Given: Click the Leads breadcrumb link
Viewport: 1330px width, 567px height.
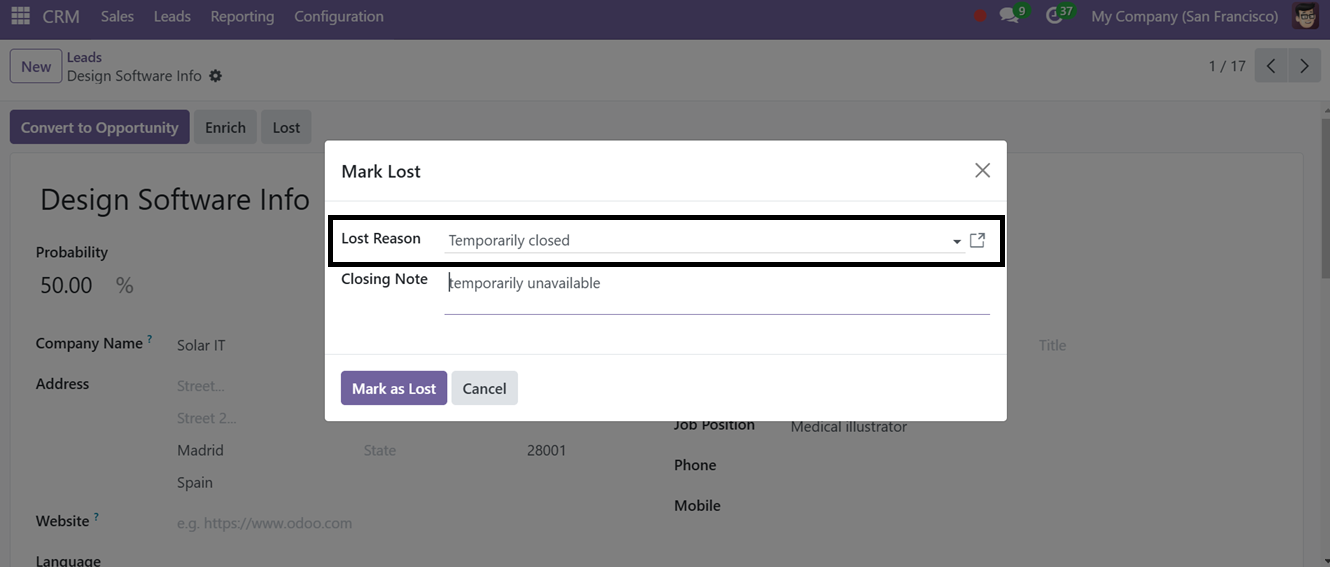Looking at the screenshot, I should 85,57.
